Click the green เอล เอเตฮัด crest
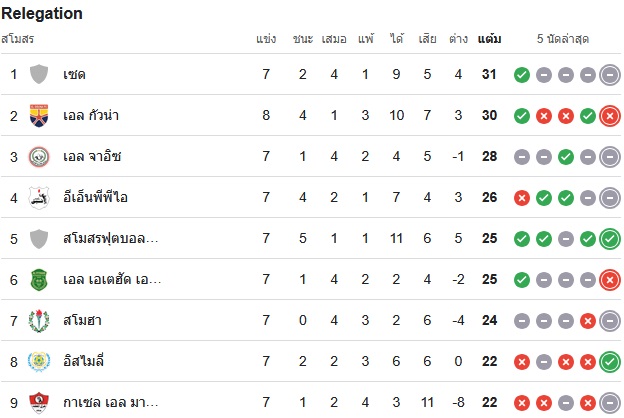 39,279
